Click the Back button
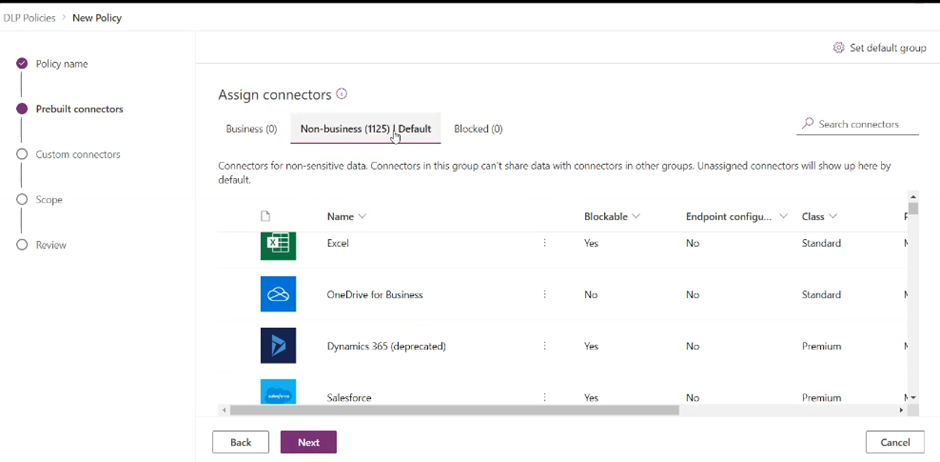940x462 pixels. (x=240, y=442)
